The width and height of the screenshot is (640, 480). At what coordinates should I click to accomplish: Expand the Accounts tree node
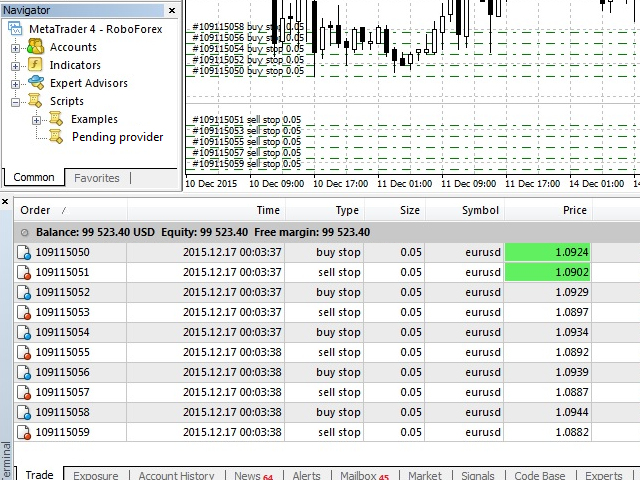tap(15, 48)
